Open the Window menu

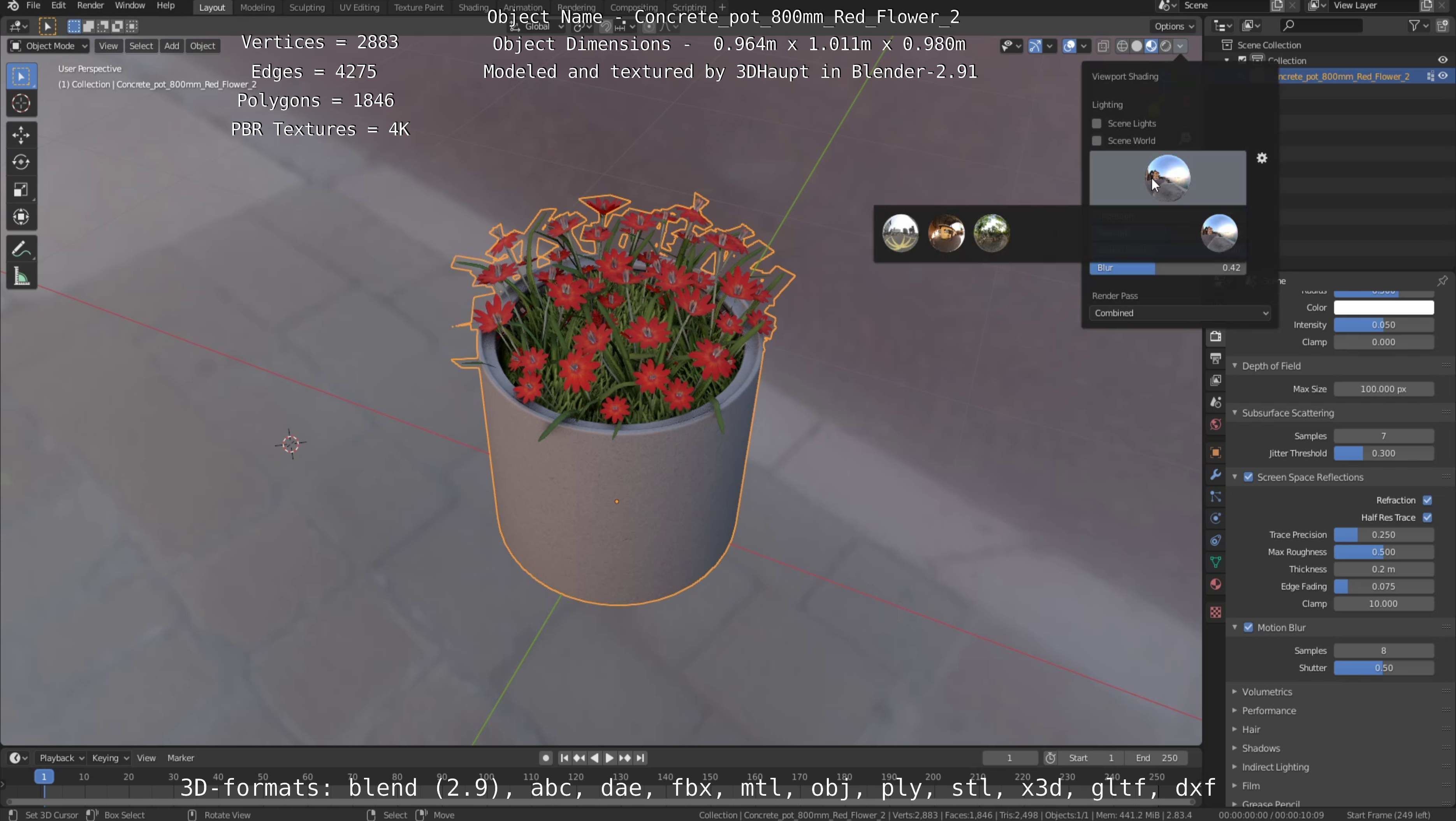pos(130,6)
